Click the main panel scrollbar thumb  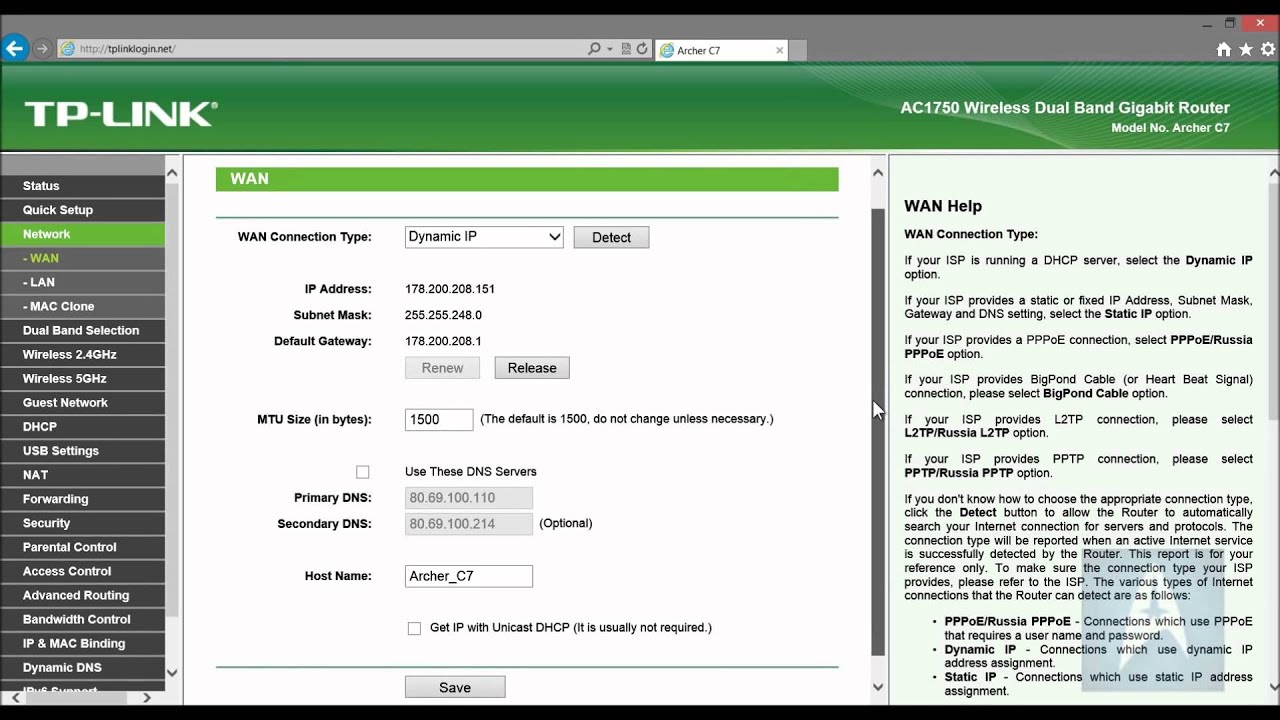pyautogui.click(x=878, y=432)
